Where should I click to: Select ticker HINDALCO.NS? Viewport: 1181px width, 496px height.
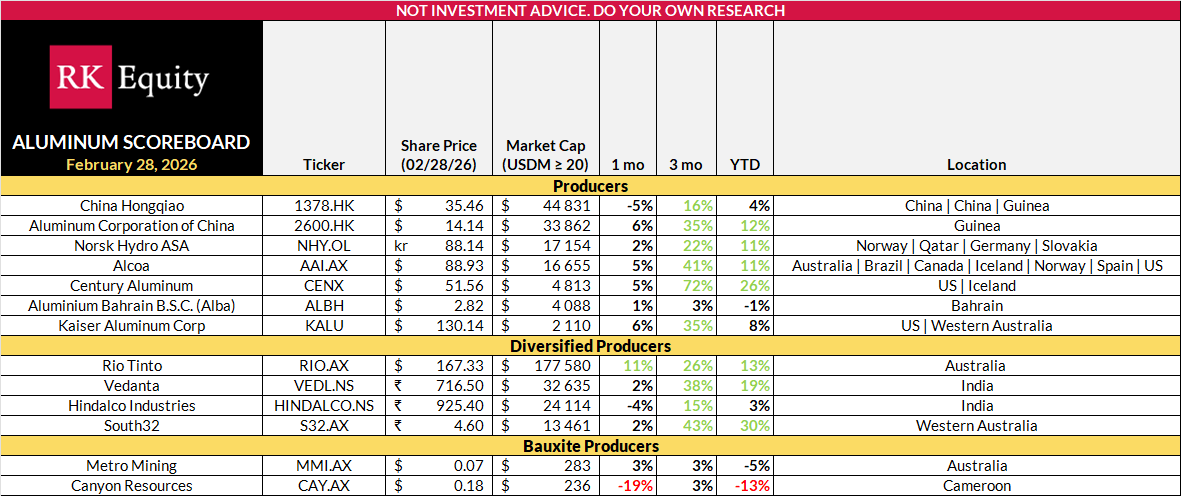point(324,406)
